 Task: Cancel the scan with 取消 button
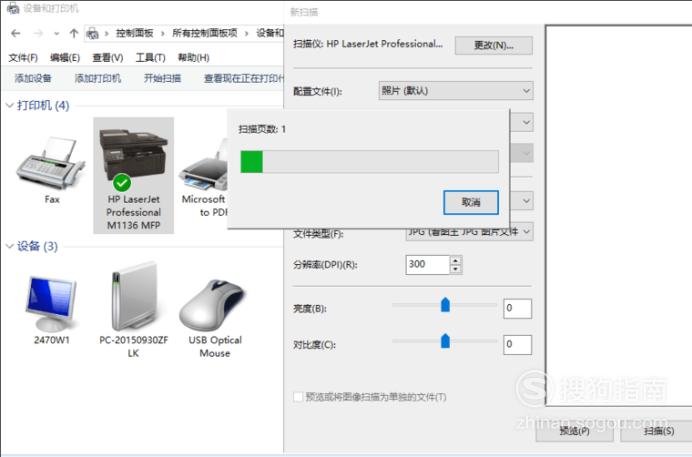pos(471,202)
